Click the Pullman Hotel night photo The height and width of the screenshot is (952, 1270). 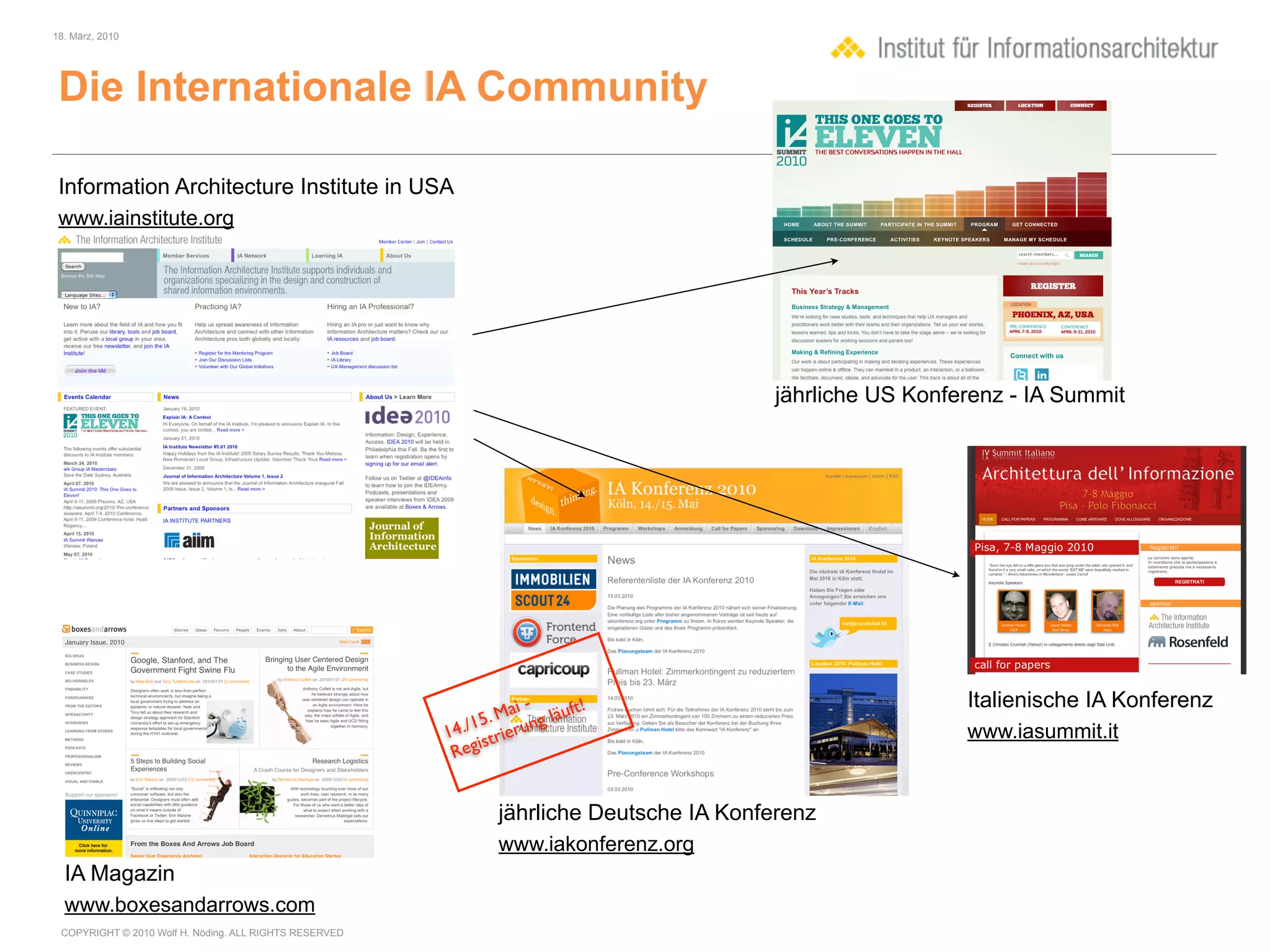(x=853, y=734)
